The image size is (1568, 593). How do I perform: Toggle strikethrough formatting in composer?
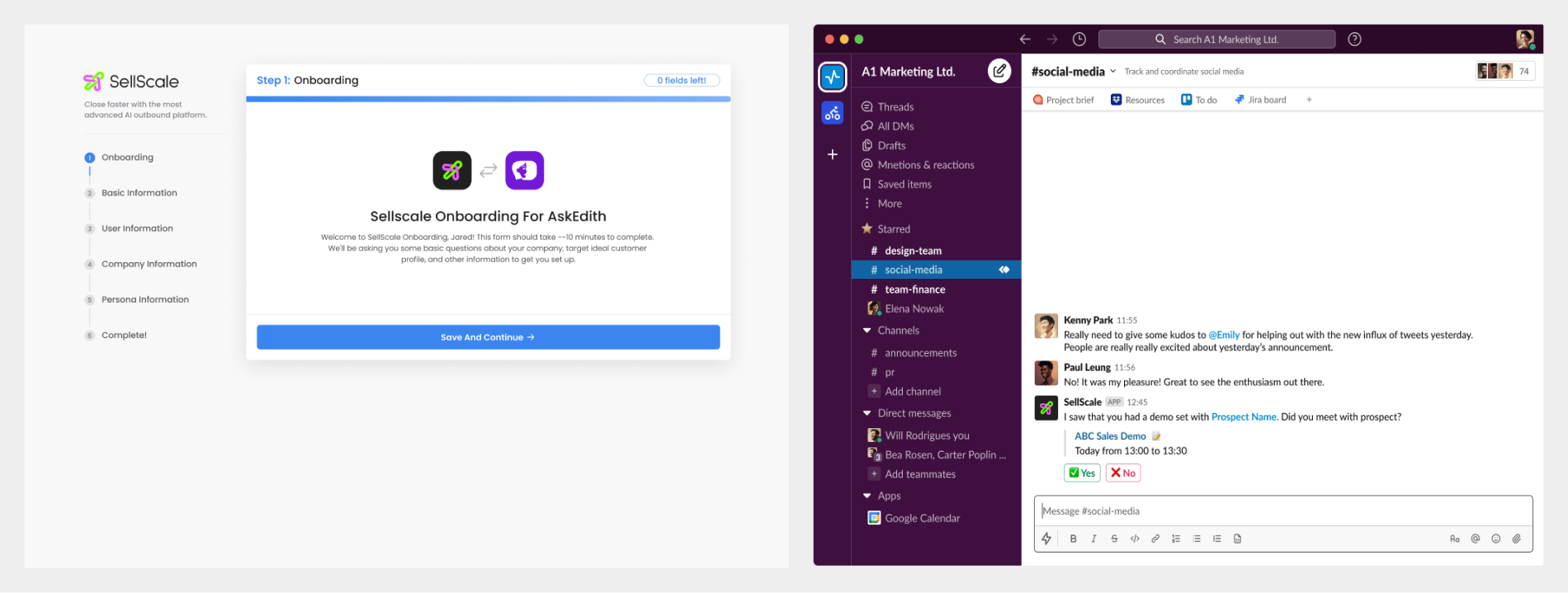click(x=1114, y=539)
